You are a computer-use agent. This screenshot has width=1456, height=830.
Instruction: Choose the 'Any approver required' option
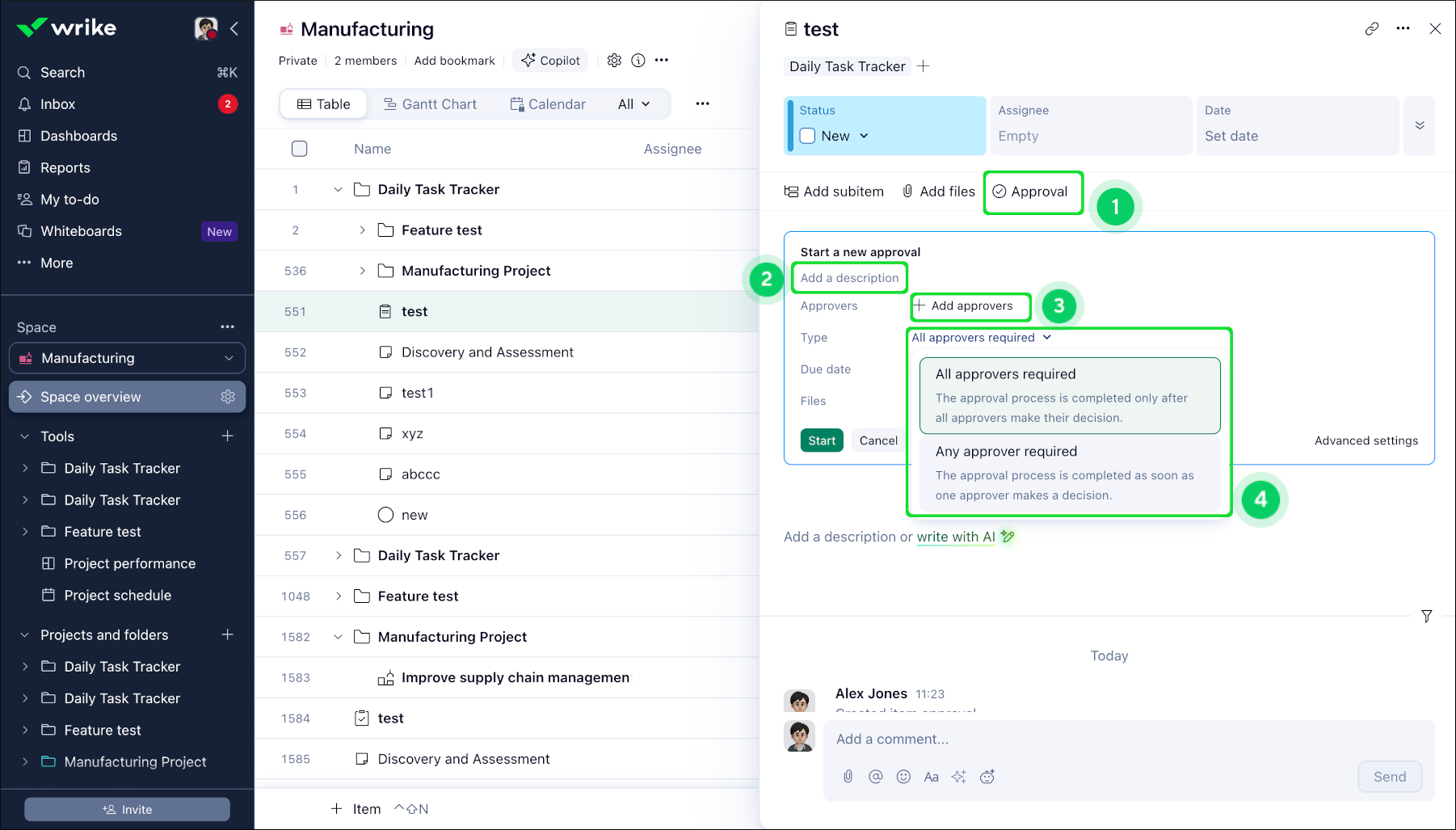(x=1070, y=473)
